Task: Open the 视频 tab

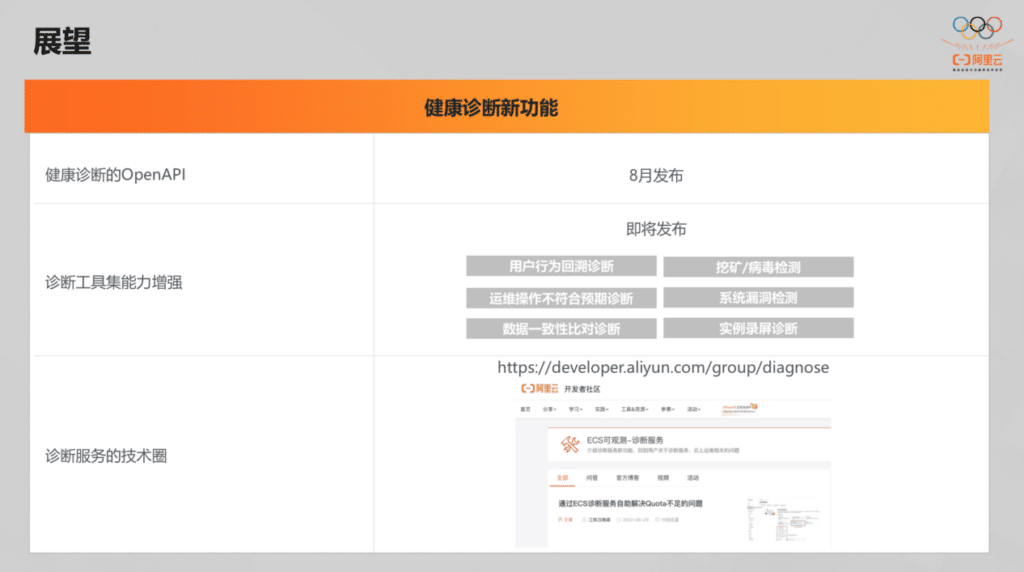Action: coord(663,478)
